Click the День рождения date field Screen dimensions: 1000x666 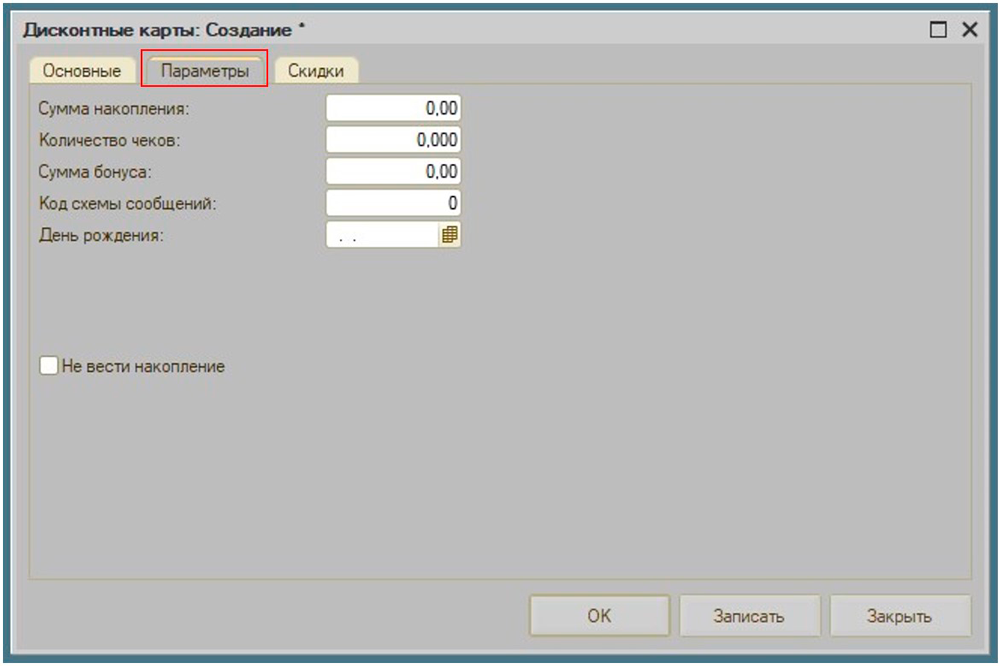[382, 235]
